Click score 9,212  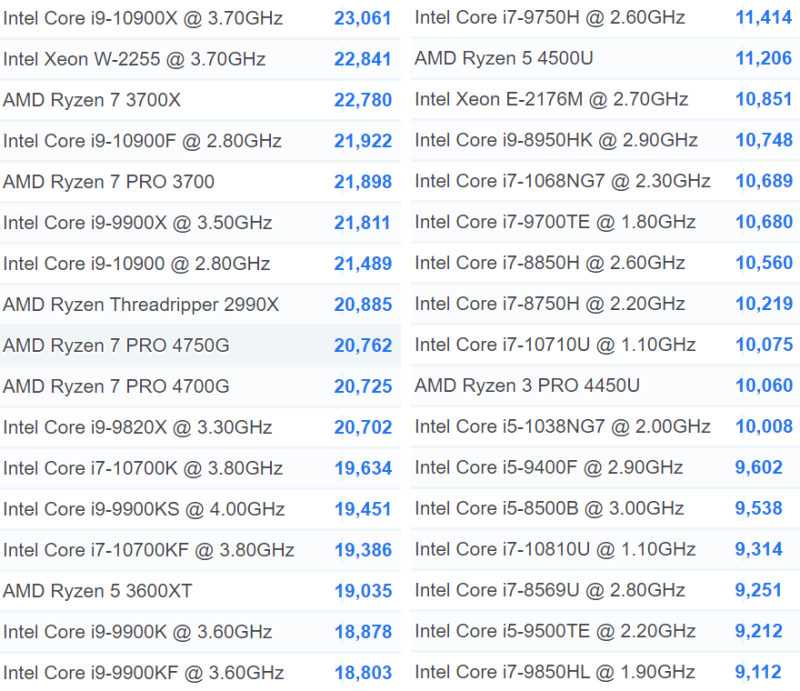click(759, 631)
